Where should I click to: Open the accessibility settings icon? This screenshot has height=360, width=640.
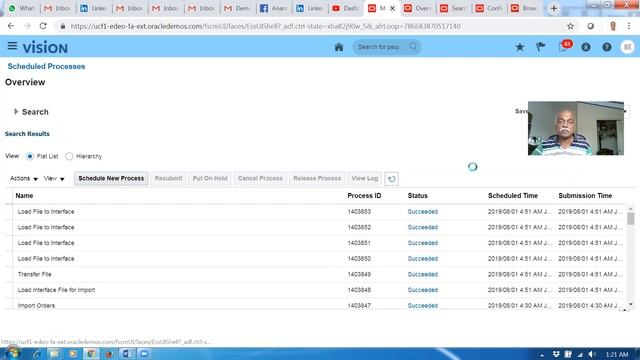586,47
